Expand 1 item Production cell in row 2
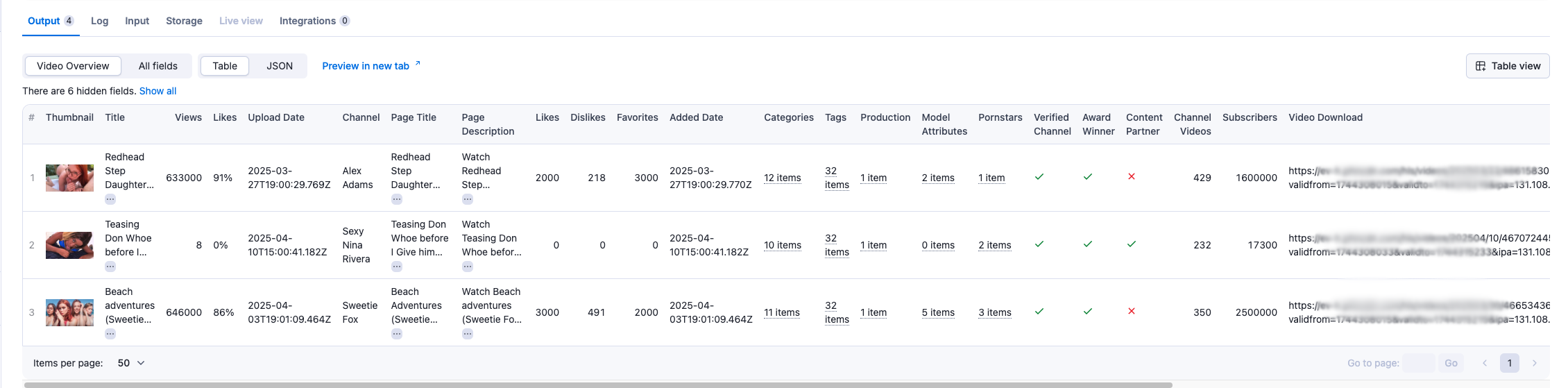 (874, 245)
